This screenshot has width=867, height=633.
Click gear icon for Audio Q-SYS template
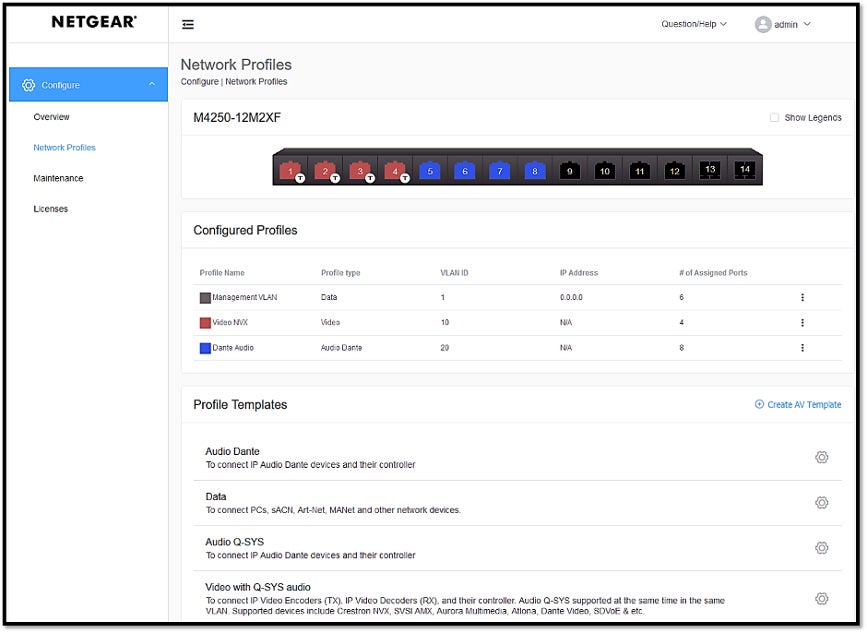[x=822, y=548]
